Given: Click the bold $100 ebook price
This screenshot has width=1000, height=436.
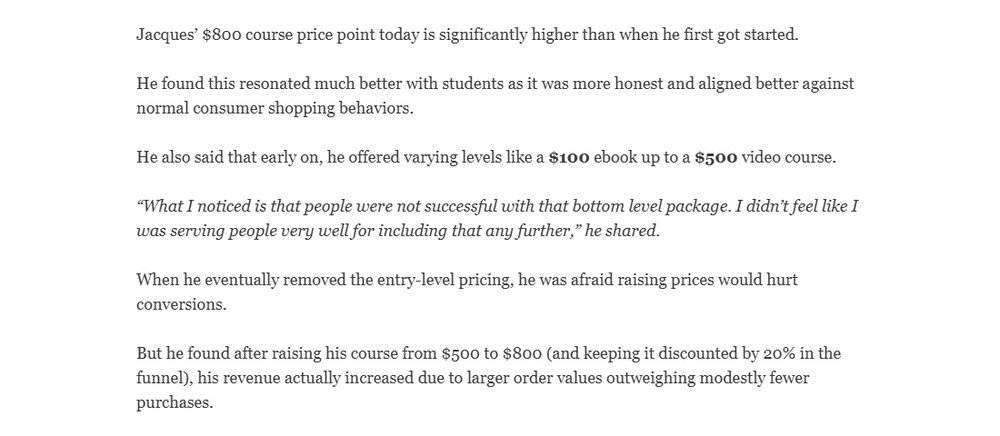Looking at the screenshot, I should tap(569, 157).
